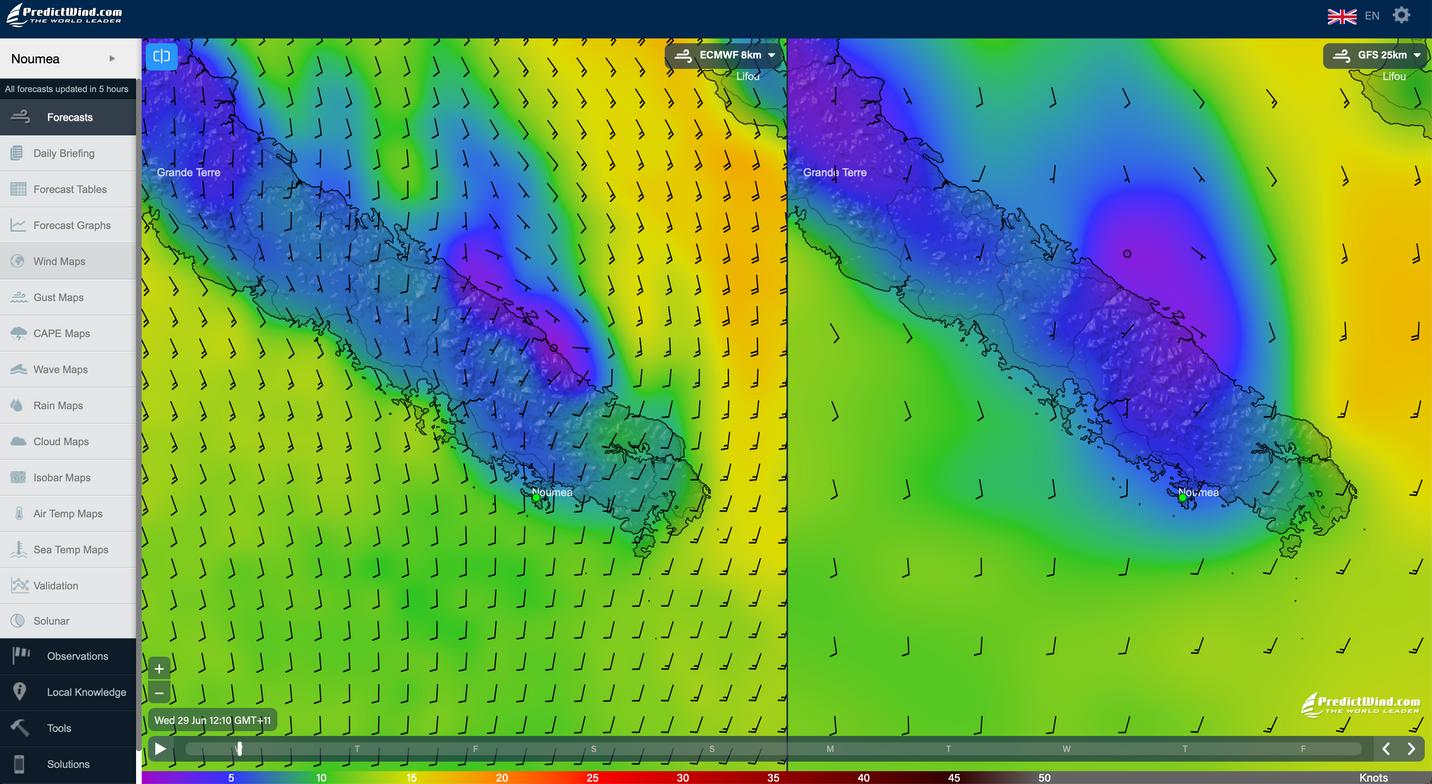
Task: Open settings with the gear icon
Action: pos(1402,15)
